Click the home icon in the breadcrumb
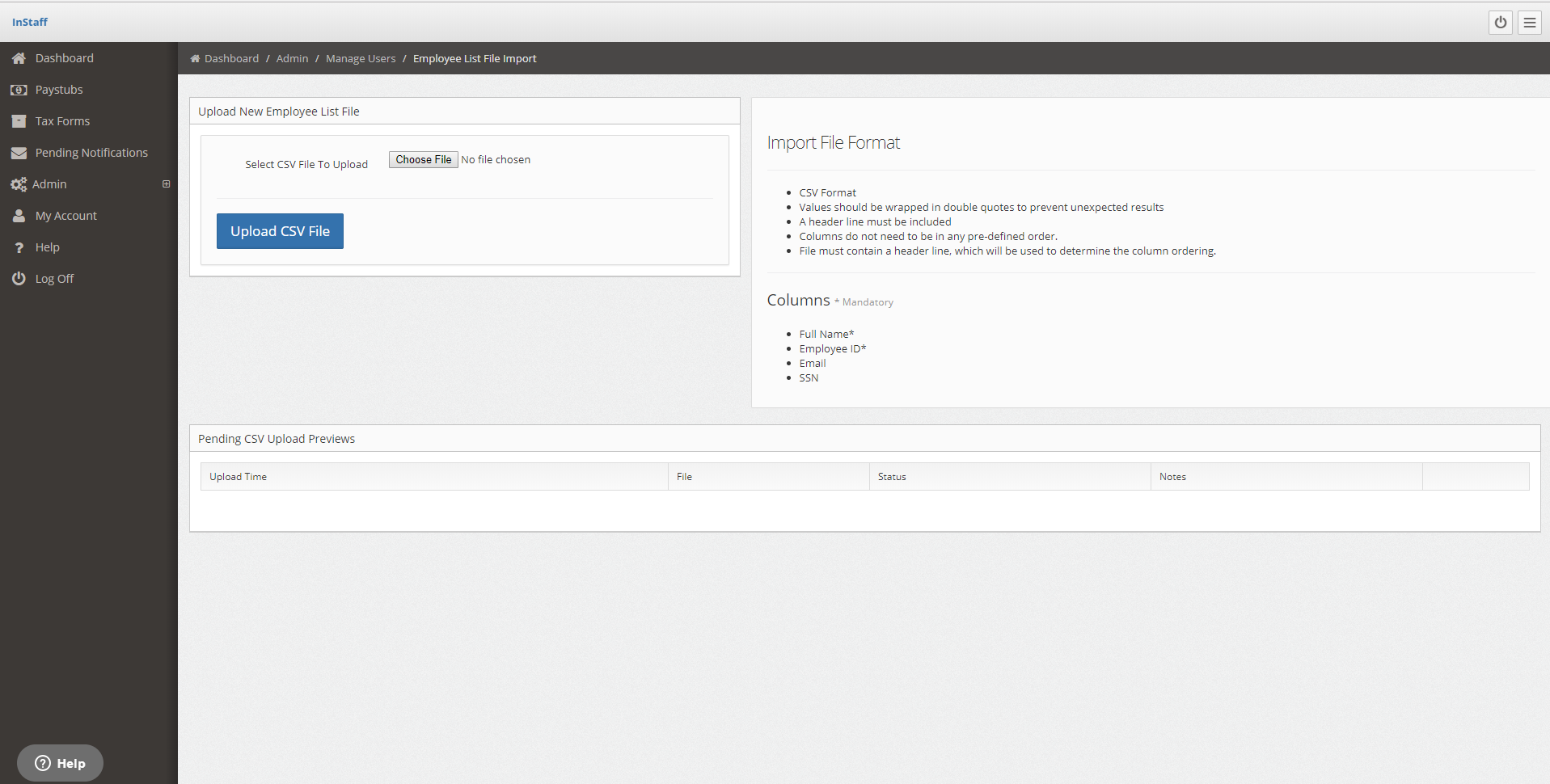Screen dimensions: 1550x784 195,58
